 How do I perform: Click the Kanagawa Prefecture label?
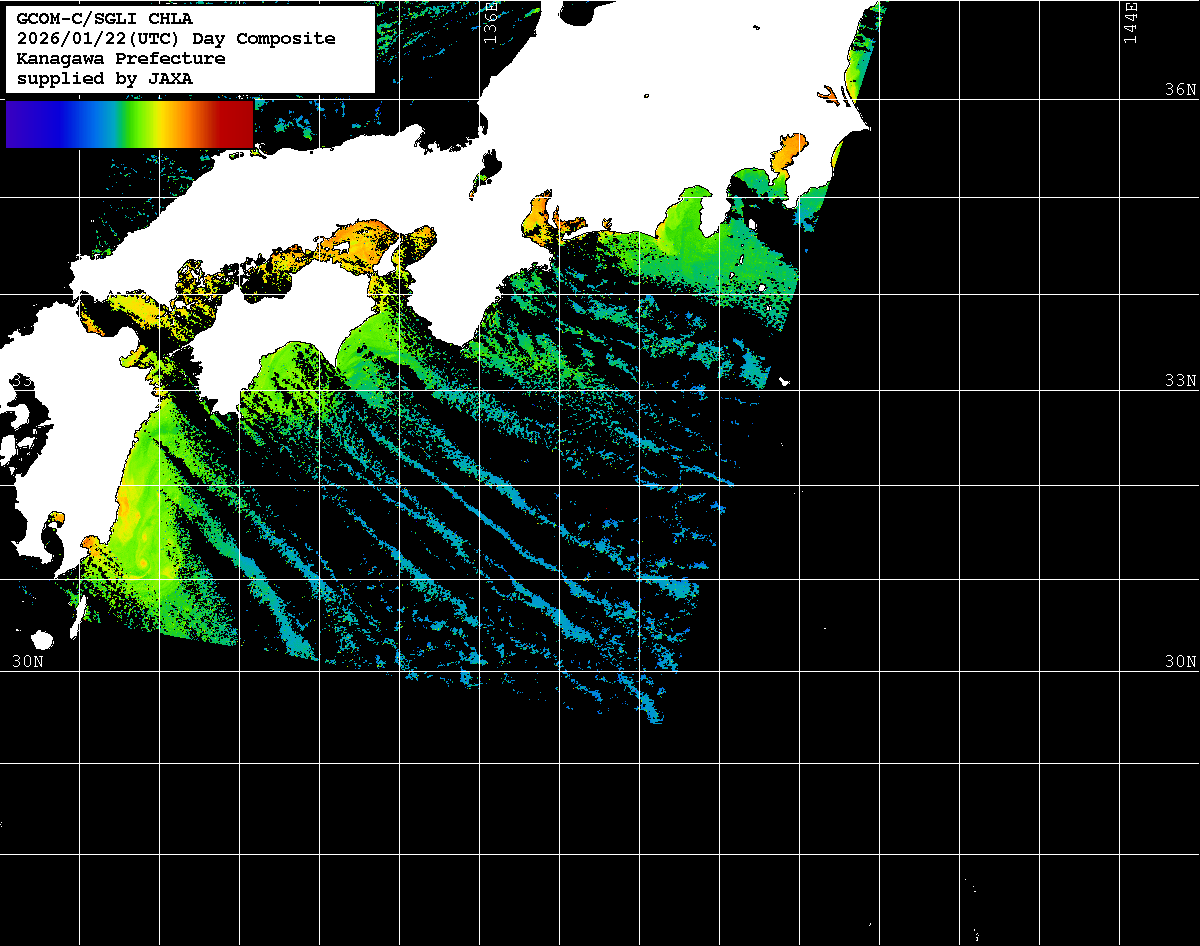pos(120,59)
